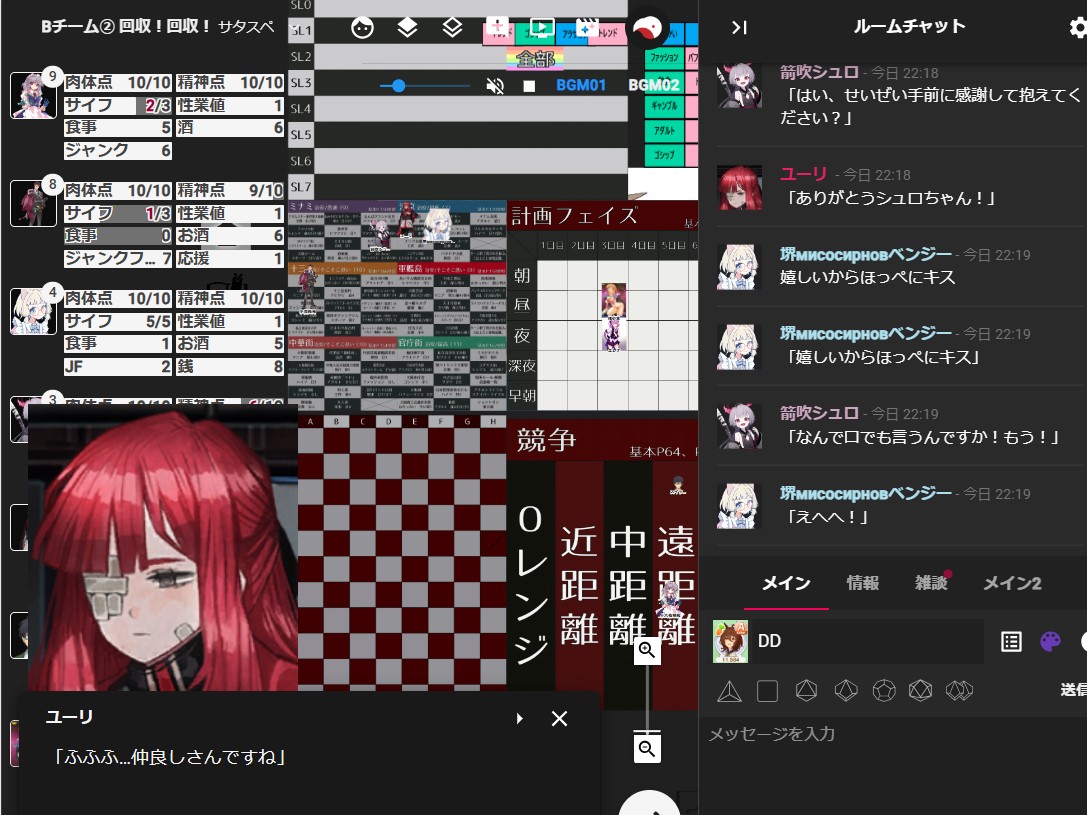
Task: Switch to the 雑談 chat tab
Action: 931,584
